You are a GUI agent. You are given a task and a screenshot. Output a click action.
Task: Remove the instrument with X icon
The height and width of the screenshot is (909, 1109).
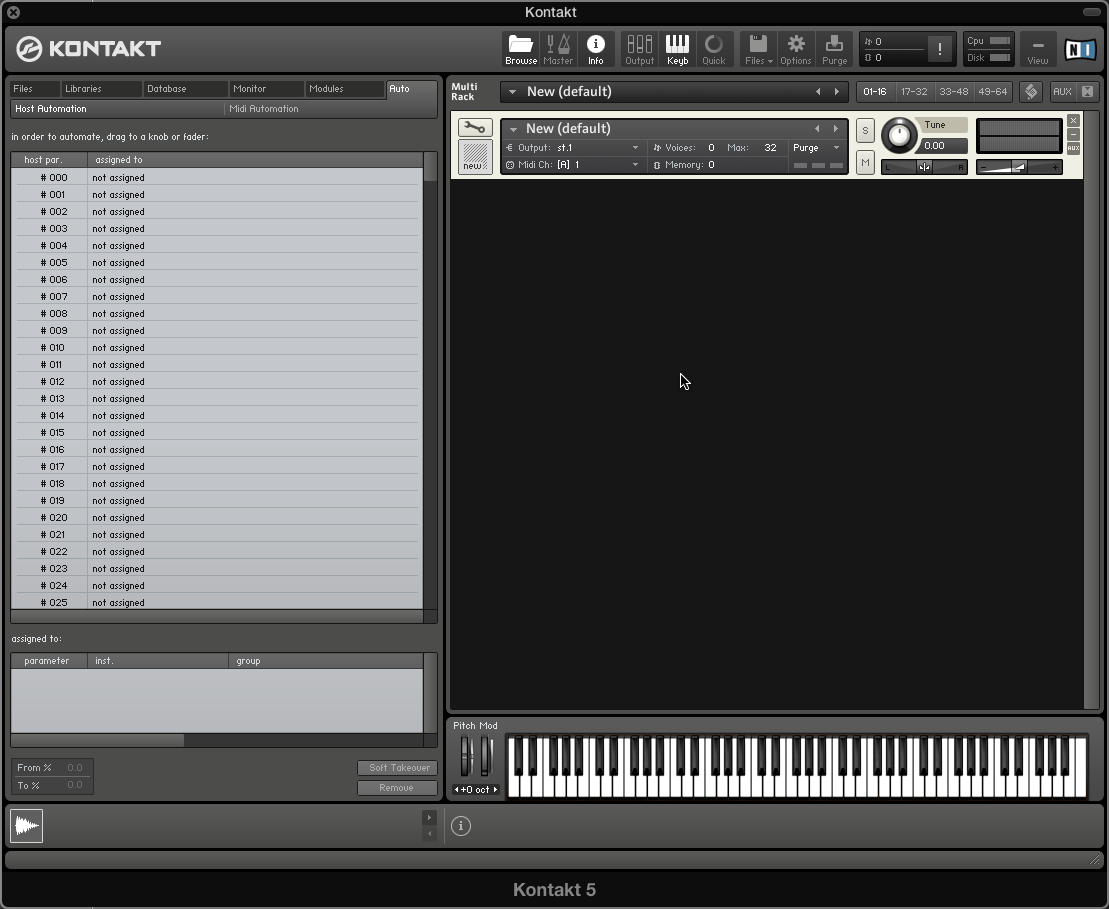point(1073,121)
